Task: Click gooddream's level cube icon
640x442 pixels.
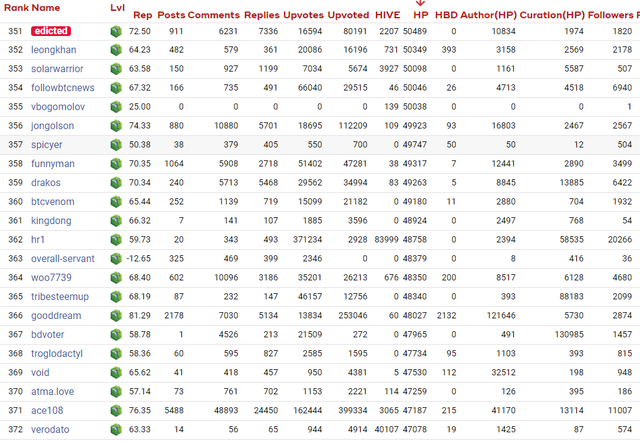Action: click(116, 315)
